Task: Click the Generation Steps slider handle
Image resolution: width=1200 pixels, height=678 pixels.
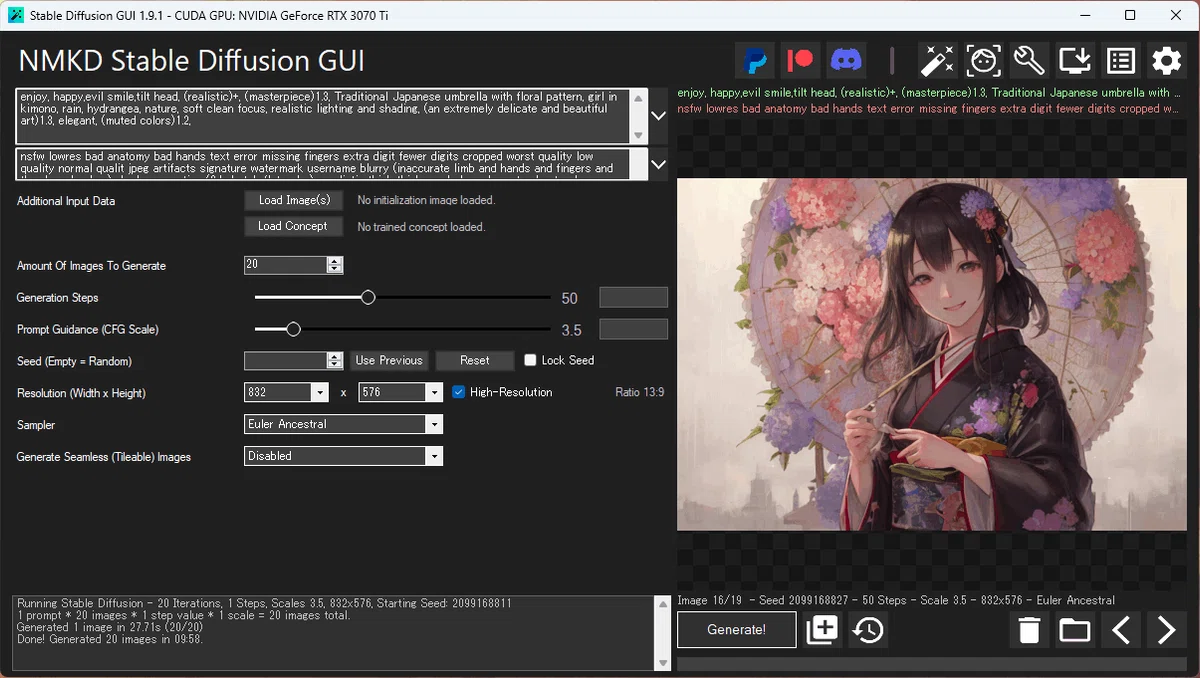Action: [x=368, y=297]
